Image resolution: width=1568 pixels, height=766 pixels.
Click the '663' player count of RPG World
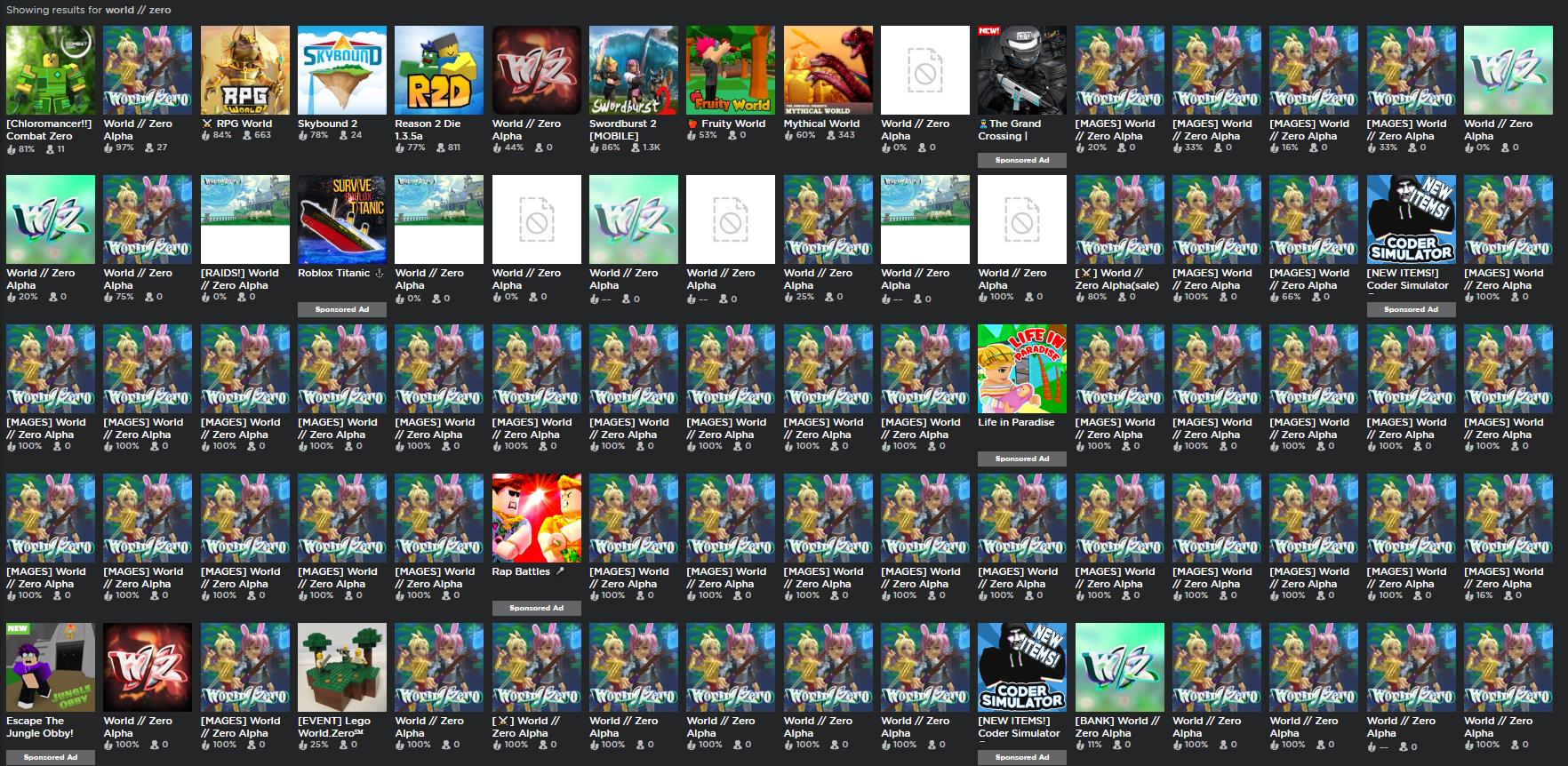tap(263, 135)
